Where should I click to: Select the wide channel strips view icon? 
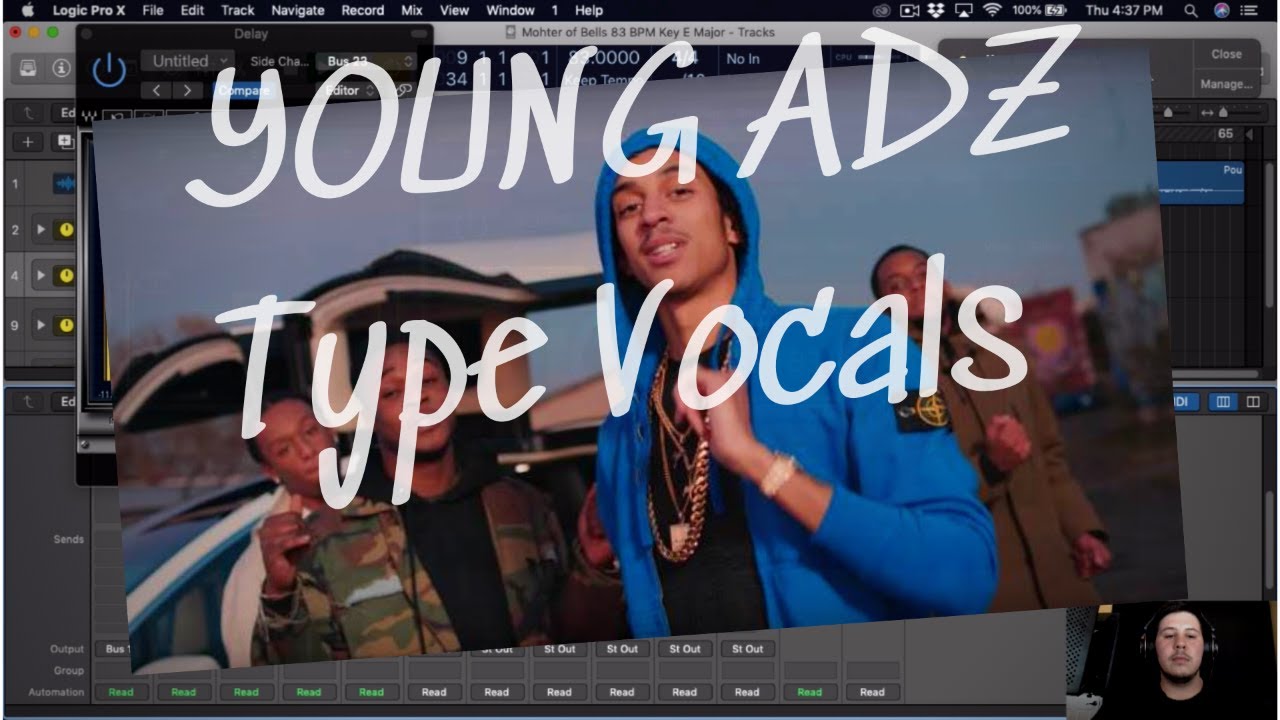tap(1252, 402)
